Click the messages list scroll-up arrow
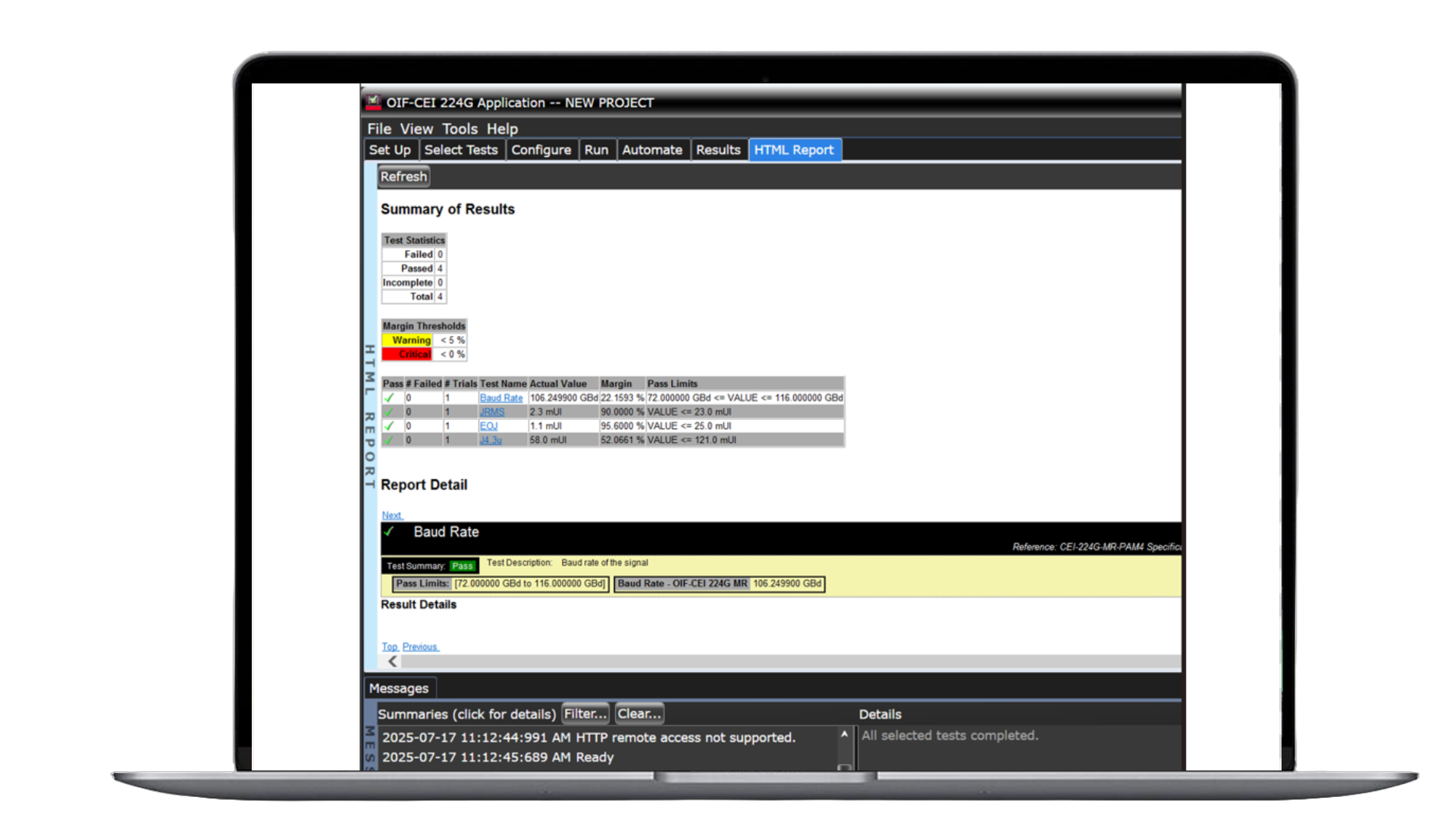This screenshot has height=819, width=1456. tap(844, 734)
